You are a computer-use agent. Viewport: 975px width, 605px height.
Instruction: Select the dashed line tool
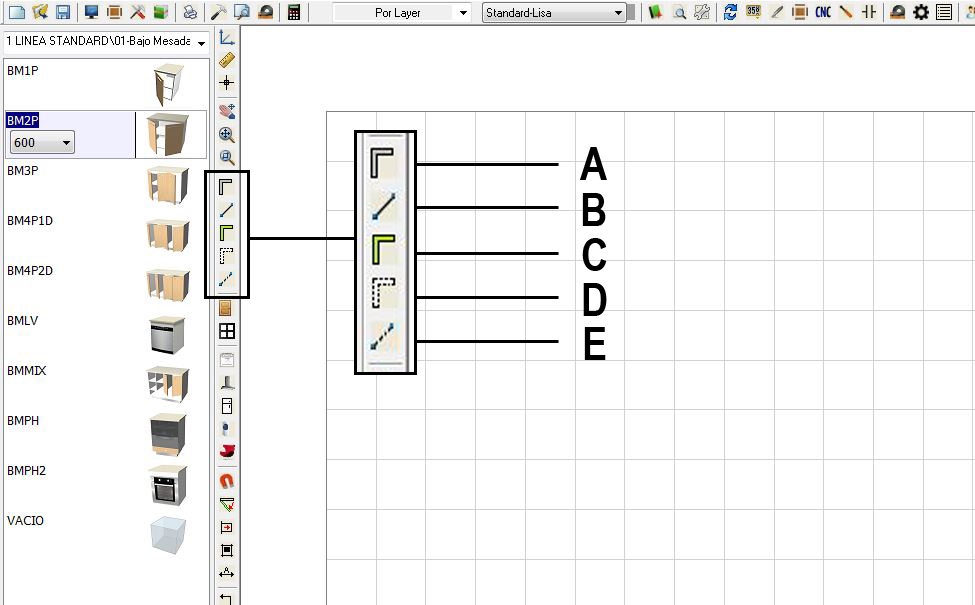(226, 279)
